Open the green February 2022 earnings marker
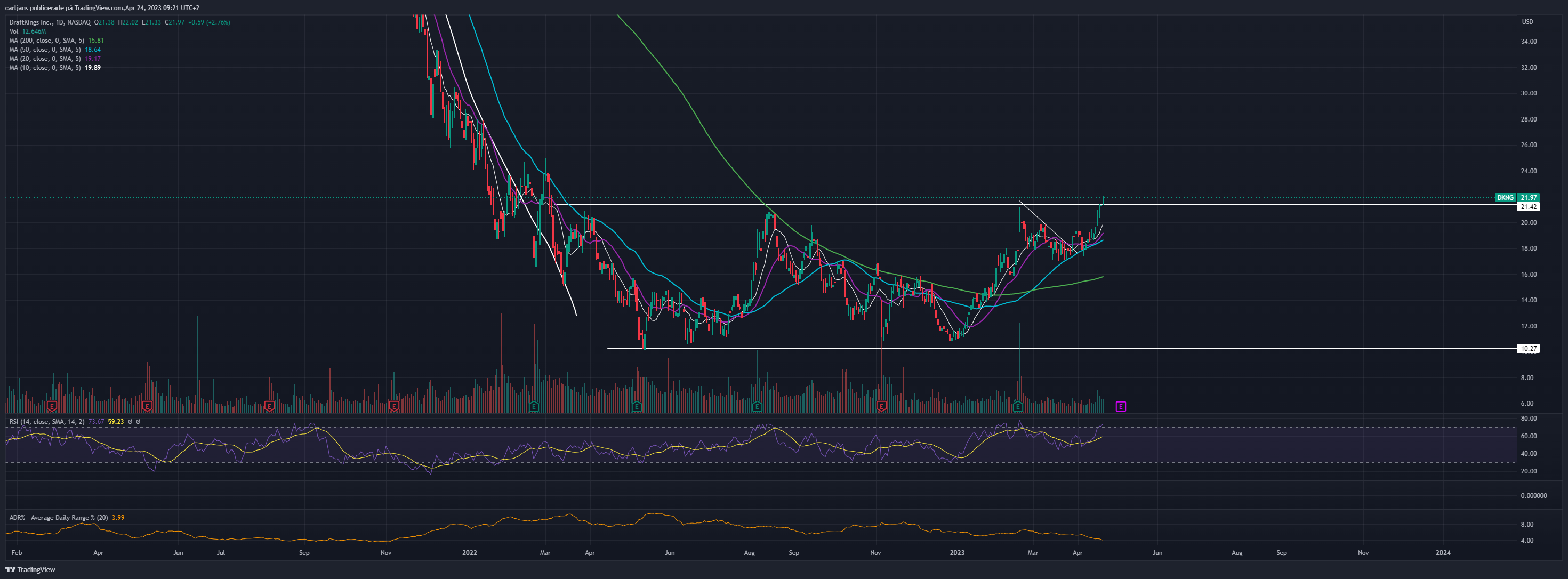The height and width of the screenshot is (579, 1568). point(534,406)
